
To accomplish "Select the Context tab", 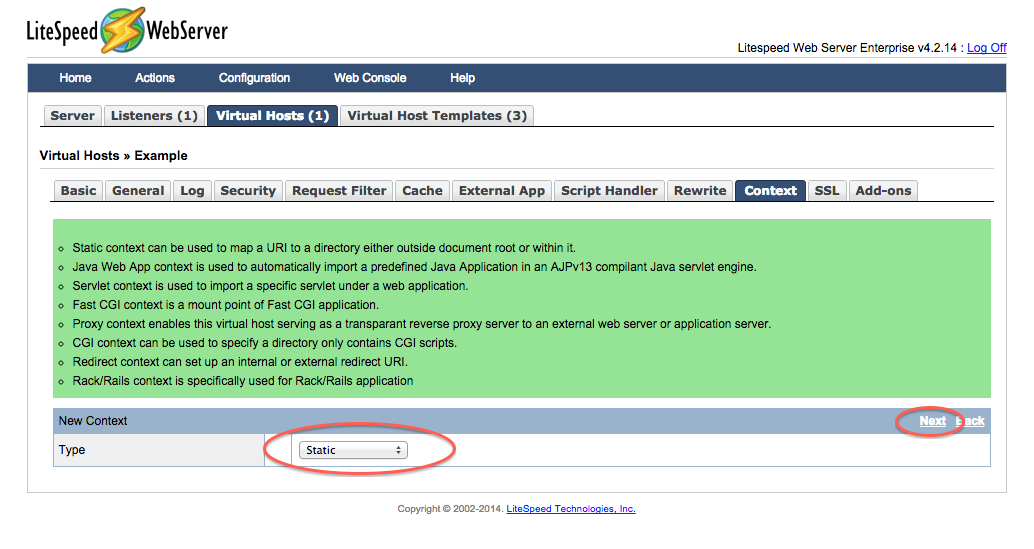I will pyautogui.click(x=770, y=190).
